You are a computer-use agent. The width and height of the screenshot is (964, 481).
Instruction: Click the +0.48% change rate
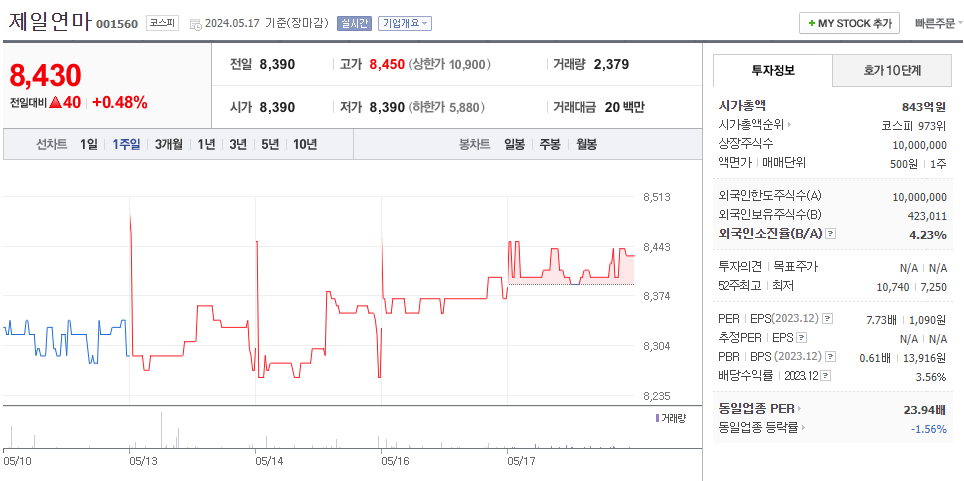point(120,103)
